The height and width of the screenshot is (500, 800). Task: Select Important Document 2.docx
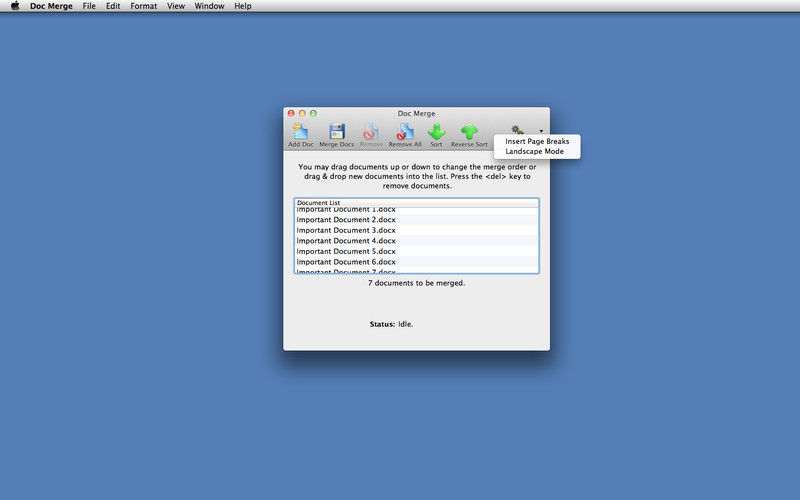click(x=416, y=219)
